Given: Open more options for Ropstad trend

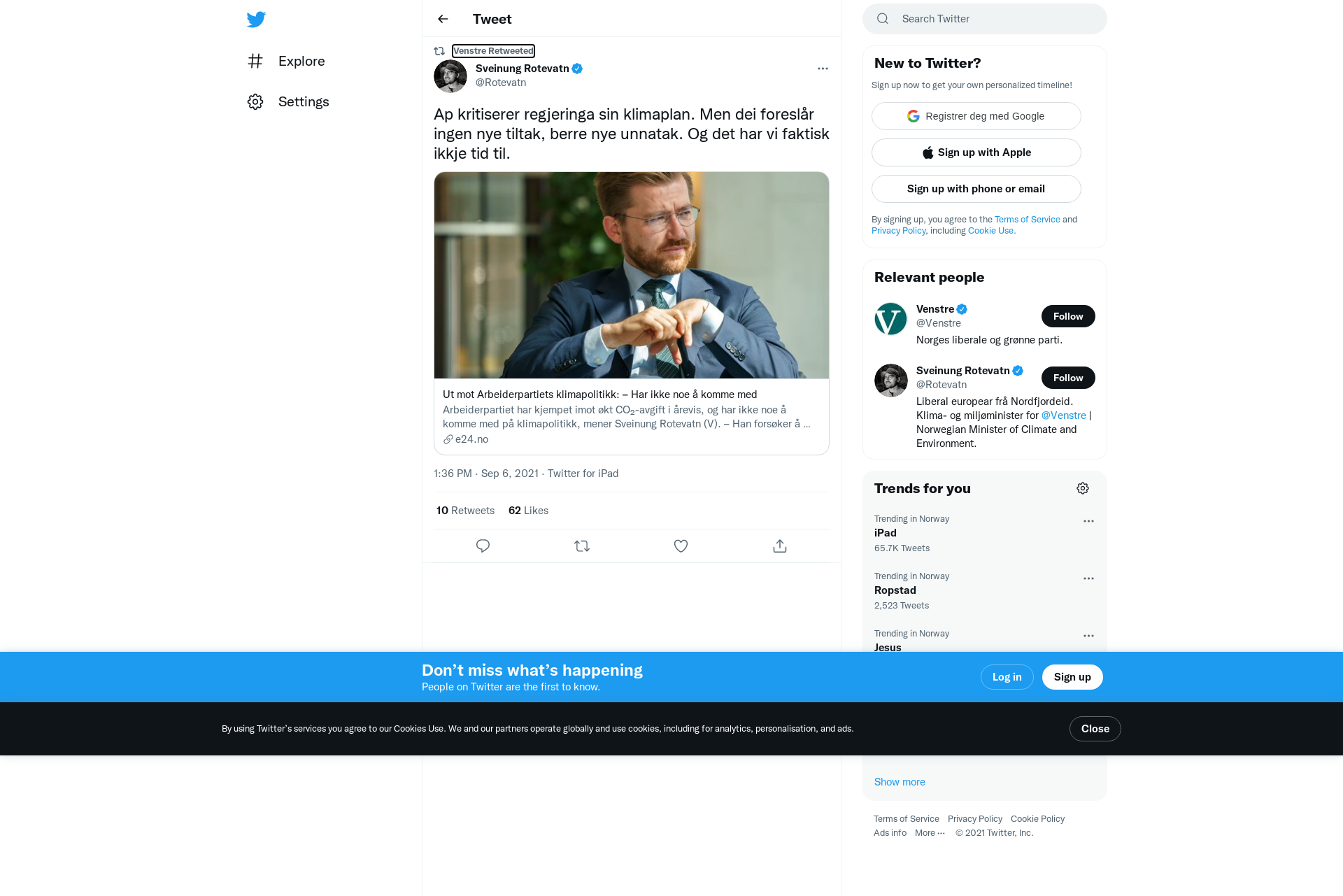Looking at the screenshot, I should pyautogui.click(x=1088, y=578).
